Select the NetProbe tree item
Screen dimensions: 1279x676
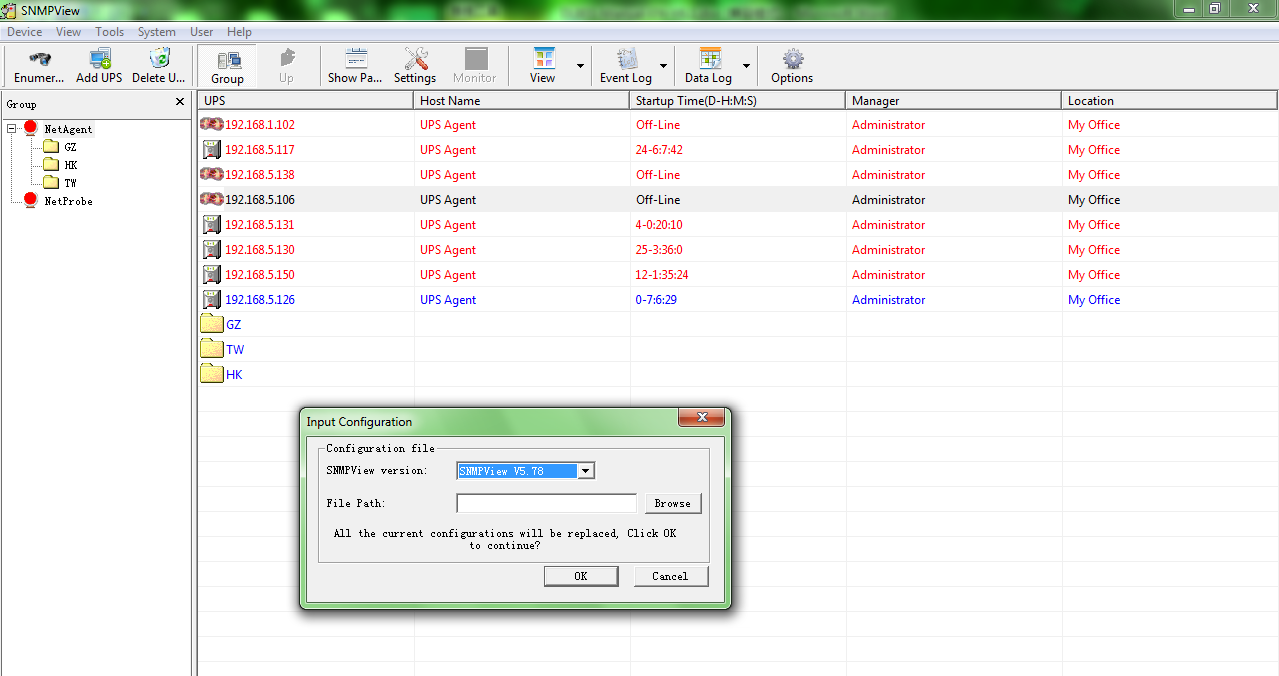point(68,201)
